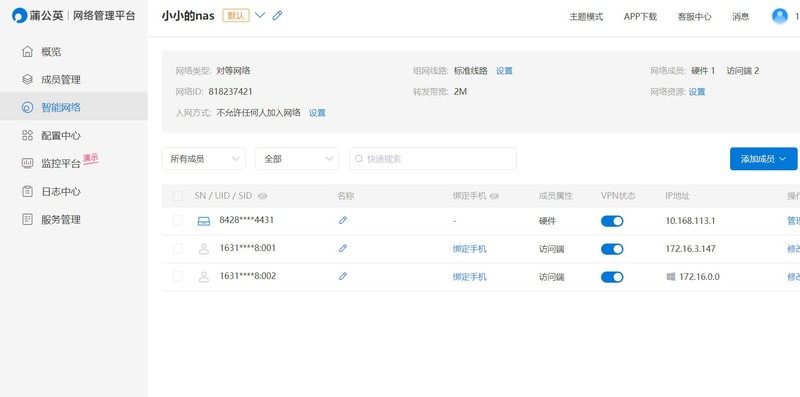Viewport: 800px width, 397px height.
Task: Check the box for member 1631****8:002
Action: coord(178,277)
